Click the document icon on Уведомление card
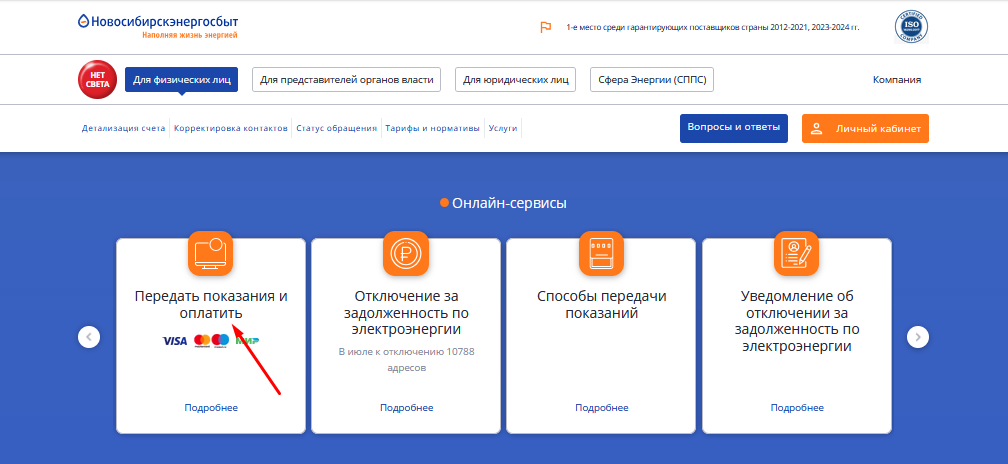 796,253
